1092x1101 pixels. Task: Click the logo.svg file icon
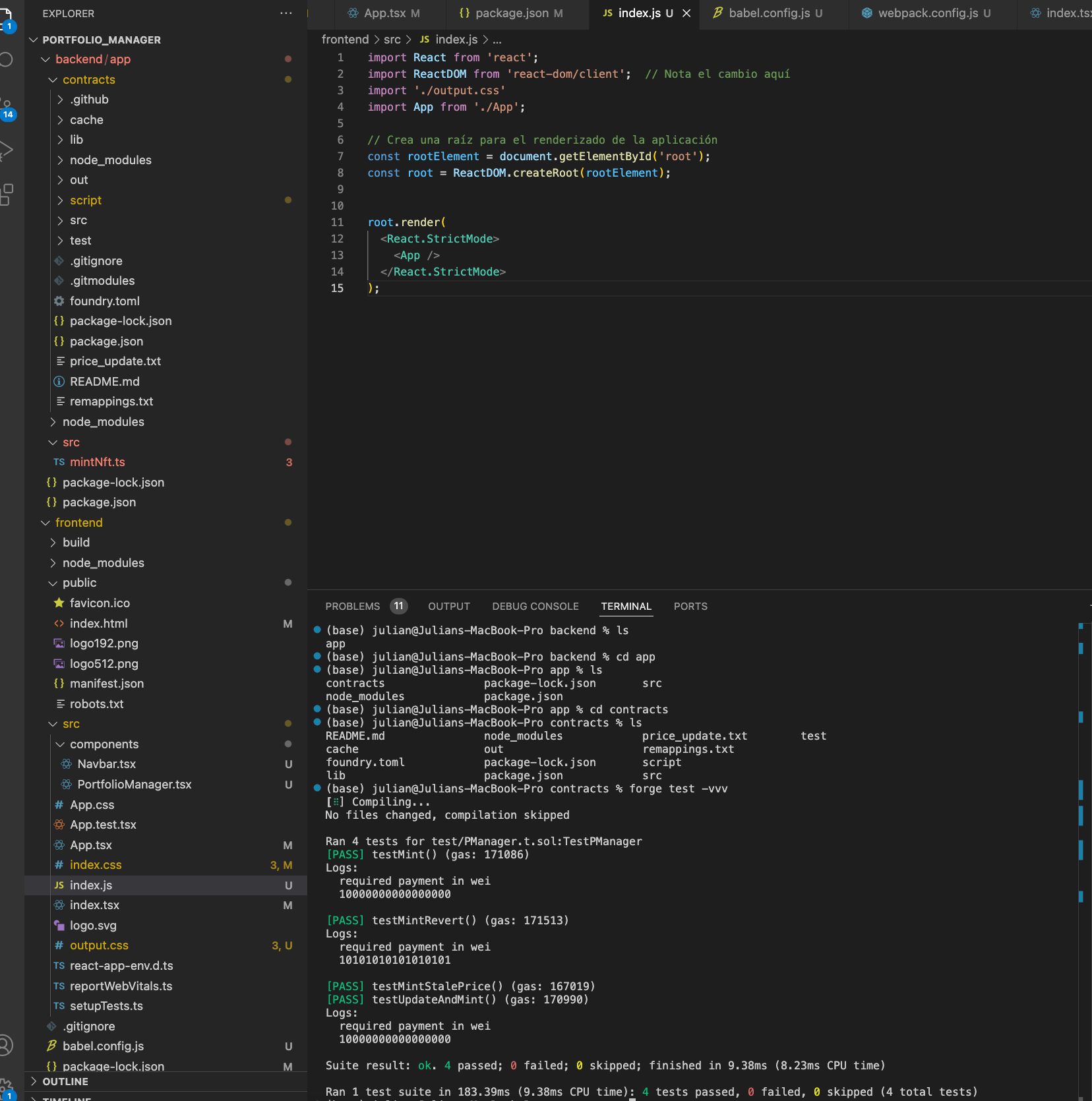point(59,926)
